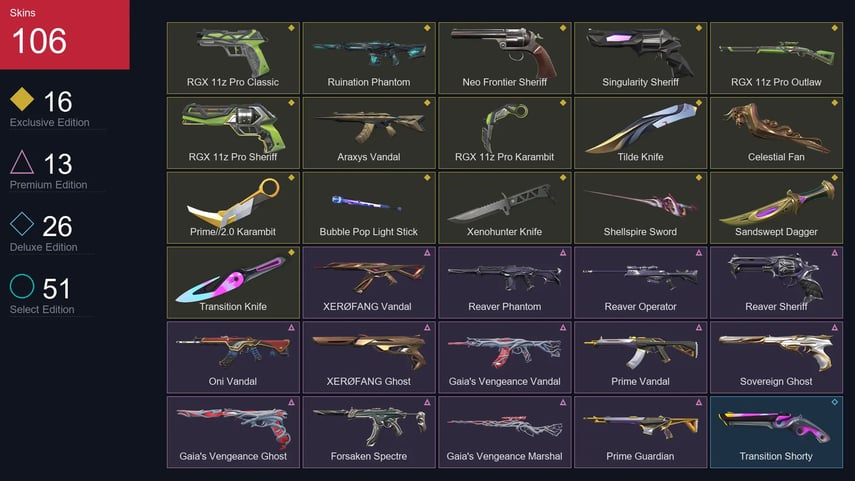Select the Transition Knife skin

pos(233,282)
